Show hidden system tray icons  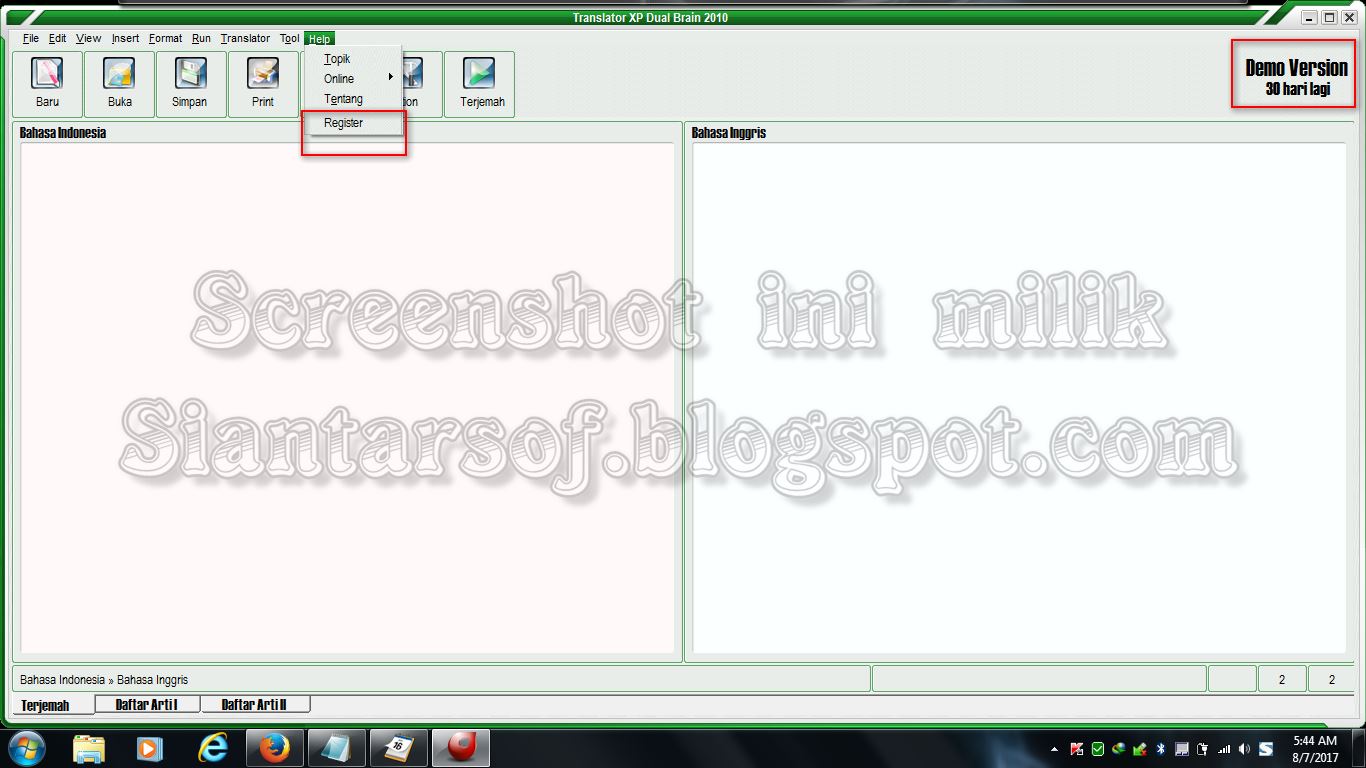pyautogui.click(x=1054, y=749)
